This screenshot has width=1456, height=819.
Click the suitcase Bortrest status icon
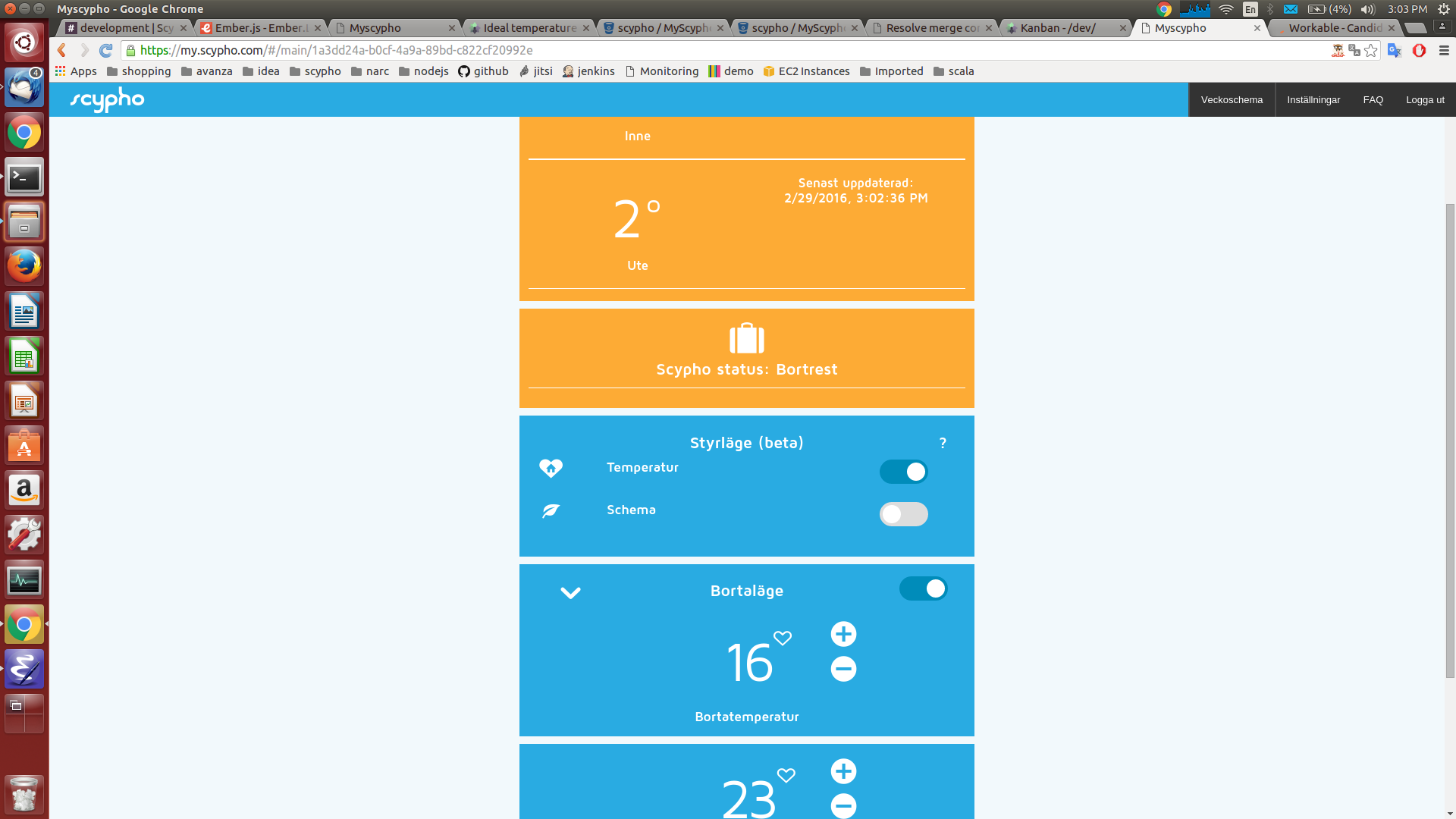coord(746,338)
